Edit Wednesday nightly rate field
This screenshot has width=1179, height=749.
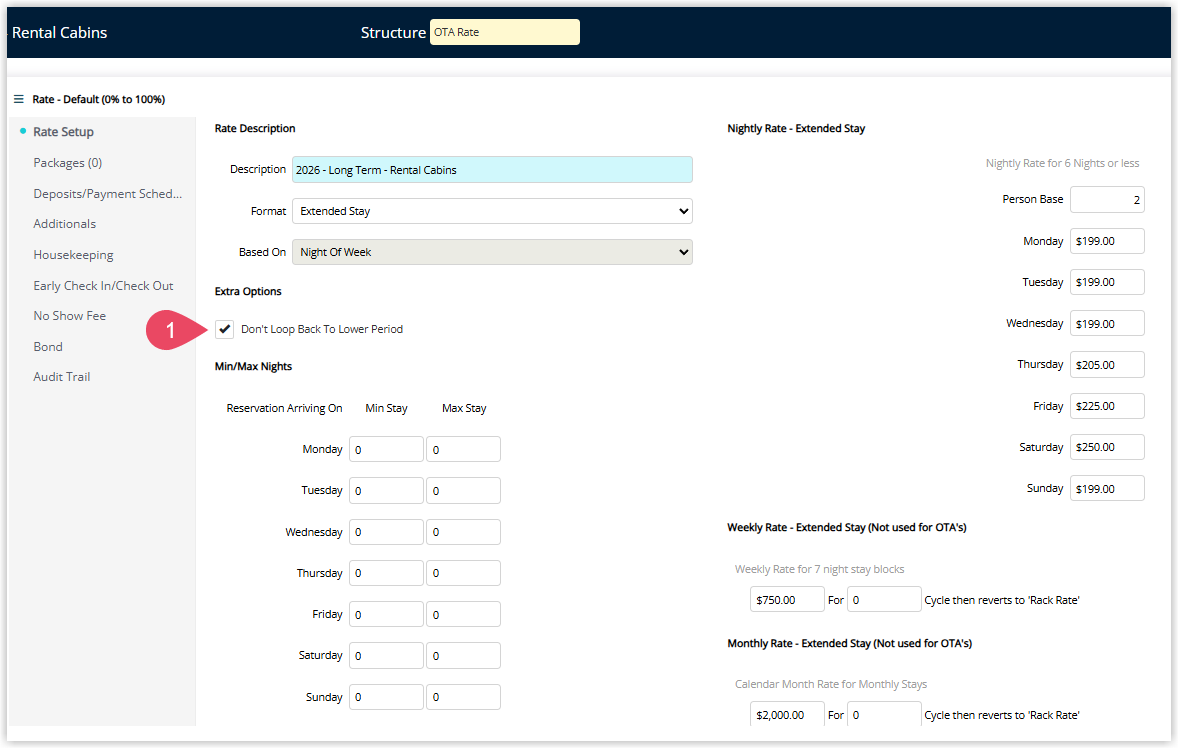1107,323
